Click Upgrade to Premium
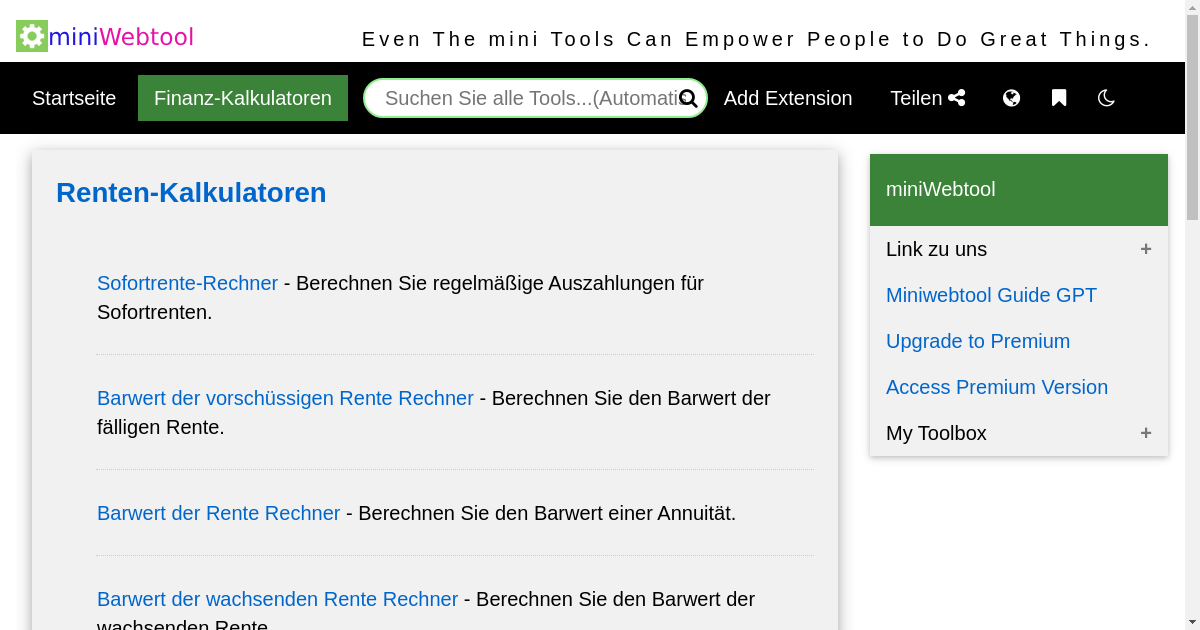Image resolution: width=1200 pixels, height=630 pixels. [x=978, y=341]
